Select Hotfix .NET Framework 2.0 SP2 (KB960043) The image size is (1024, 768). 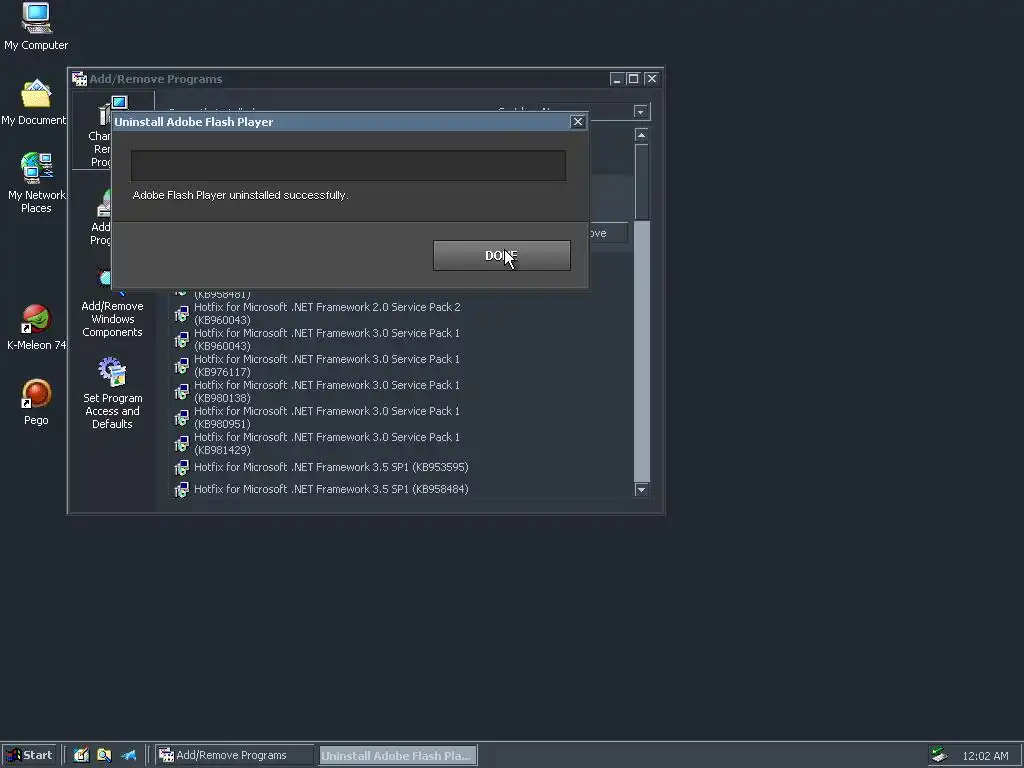tap(327, 313)
